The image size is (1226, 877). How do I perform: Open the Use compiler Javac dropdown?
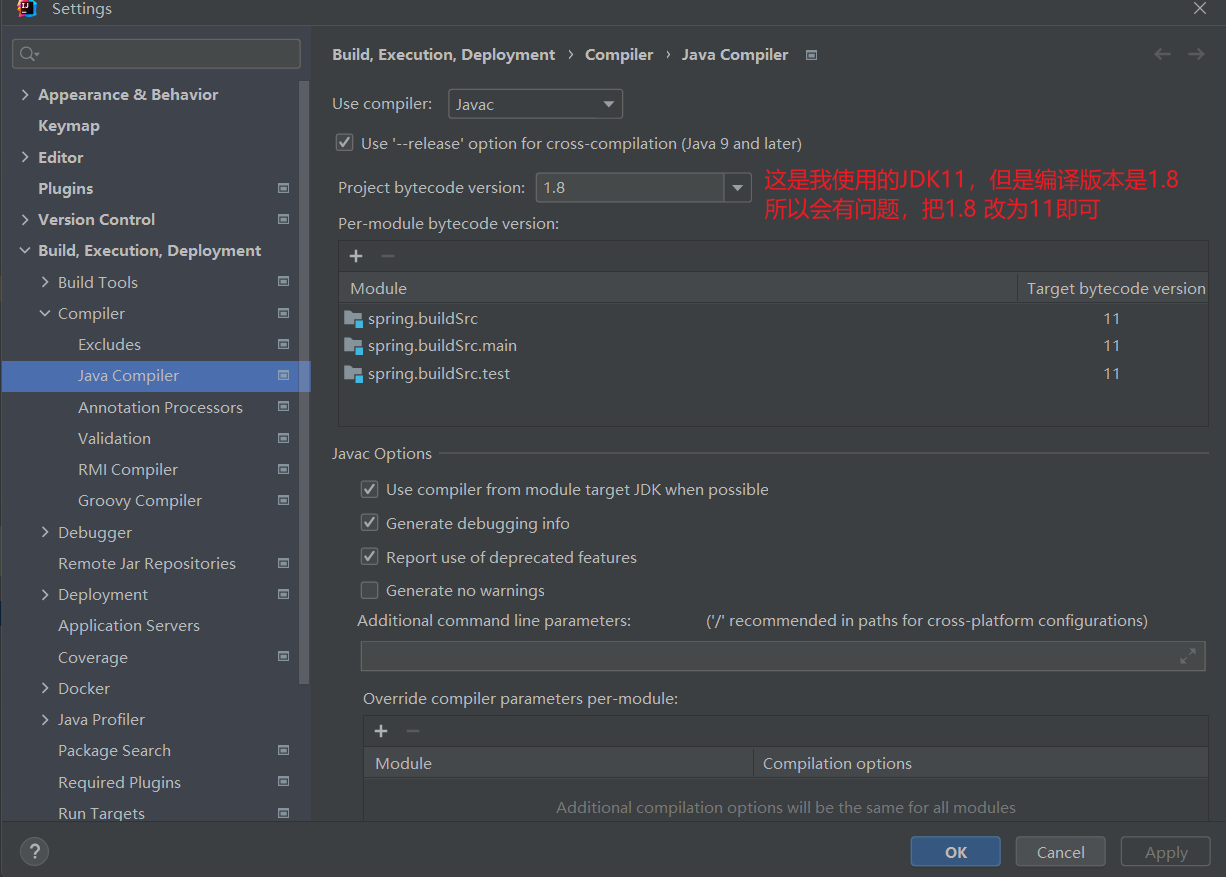pyautogui.click(x=536, y=104)
